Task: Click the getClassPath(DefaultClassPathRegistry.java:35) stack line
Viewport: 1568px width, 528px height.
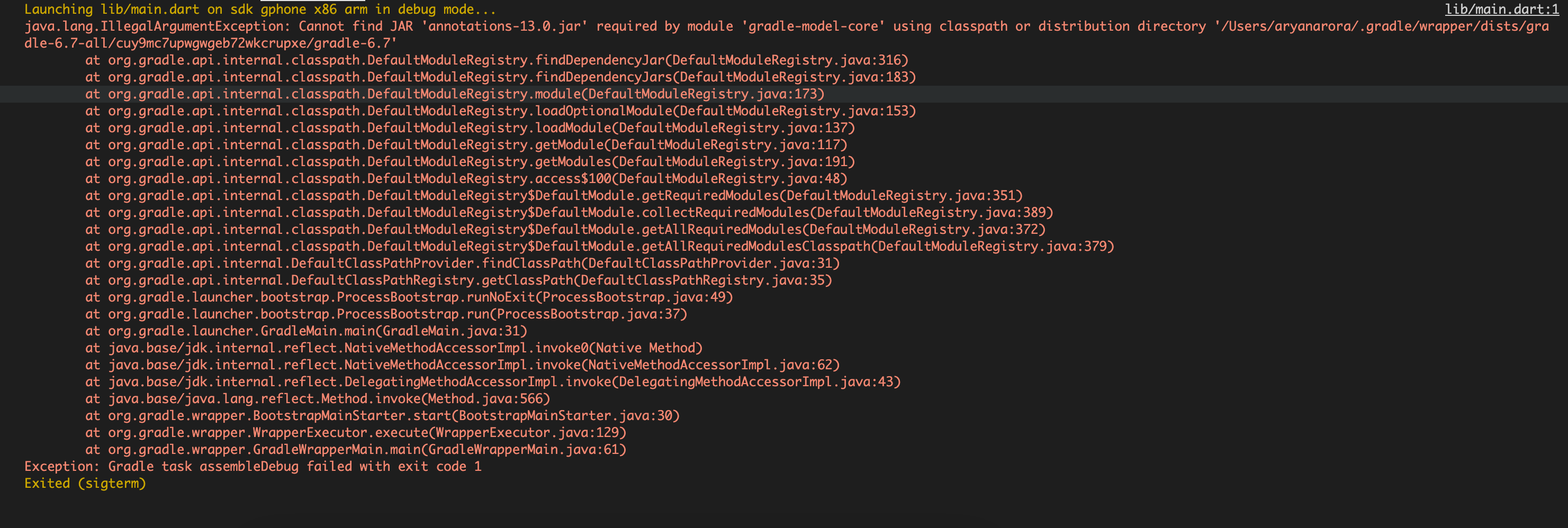Action: pyautogui.click(x=458, y=280)
